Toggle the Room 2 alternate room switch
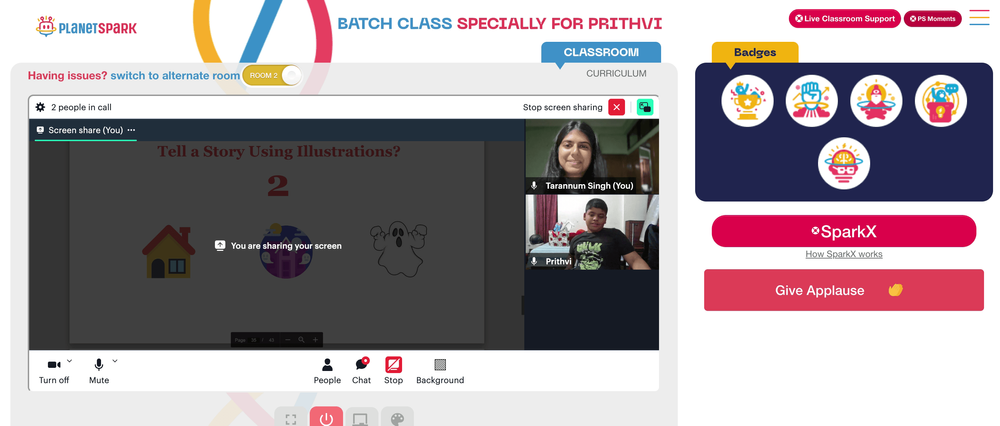The width and height of the screenshot is (1000, 426). coord(272,75)
